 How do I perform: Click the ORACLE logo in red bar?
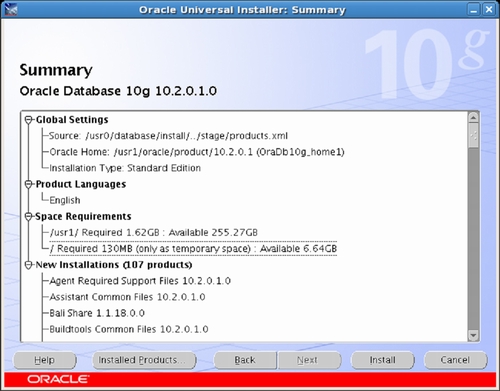click(x=58, y=379)
